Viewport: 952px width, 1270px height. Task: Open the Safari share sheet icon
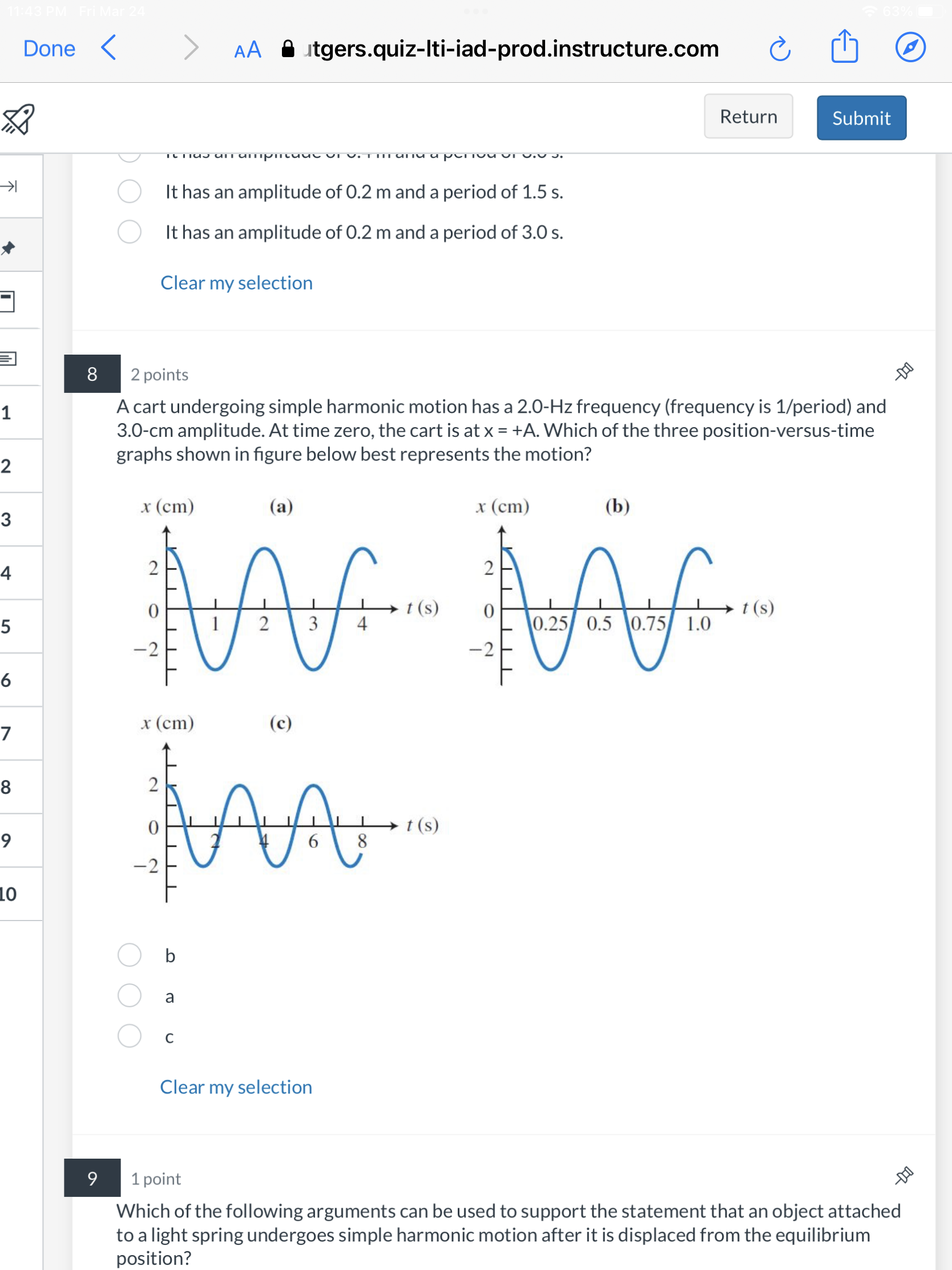click(844, 49)
